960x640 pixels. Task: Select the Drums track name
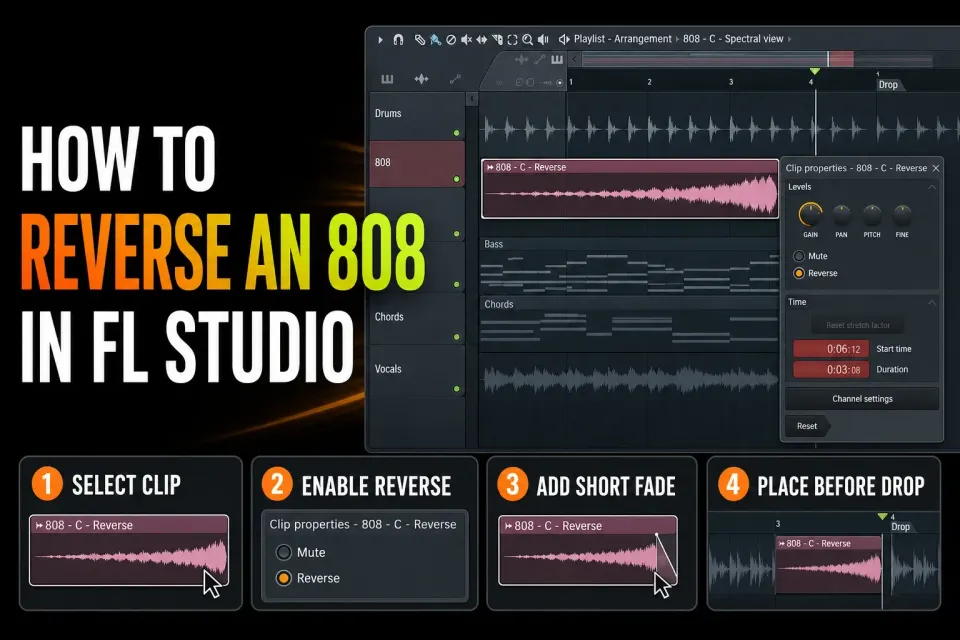(388, 113)
